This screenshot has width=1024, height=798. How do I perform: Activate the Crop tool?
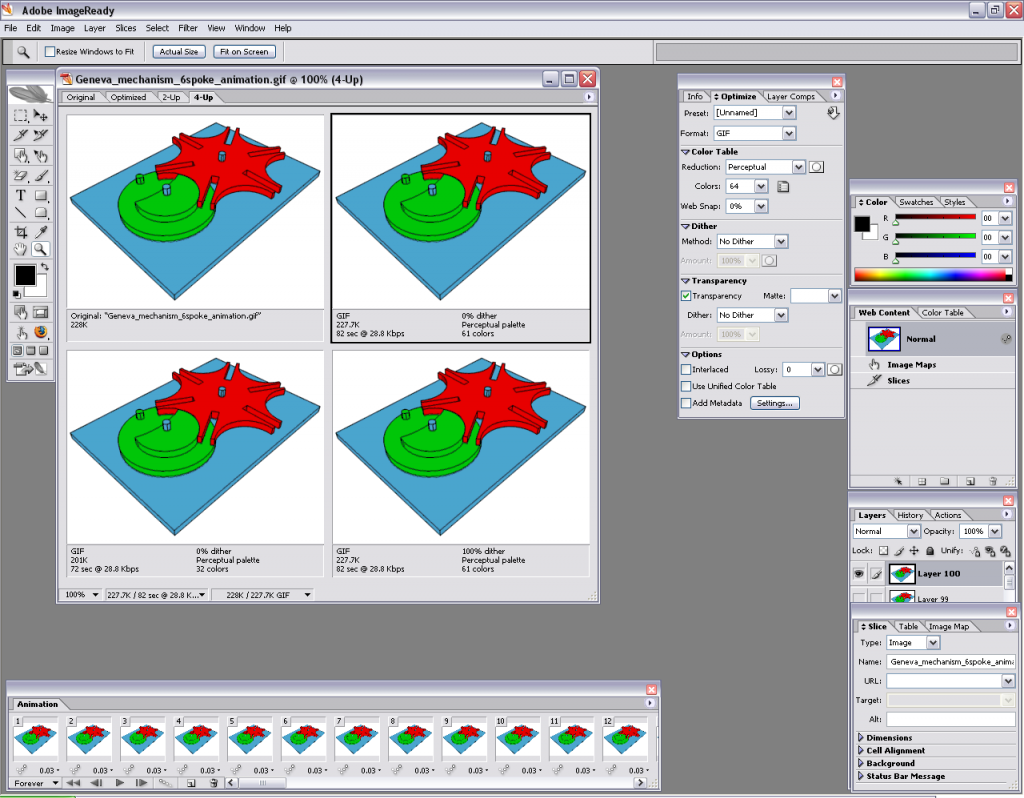click(21, 232)
